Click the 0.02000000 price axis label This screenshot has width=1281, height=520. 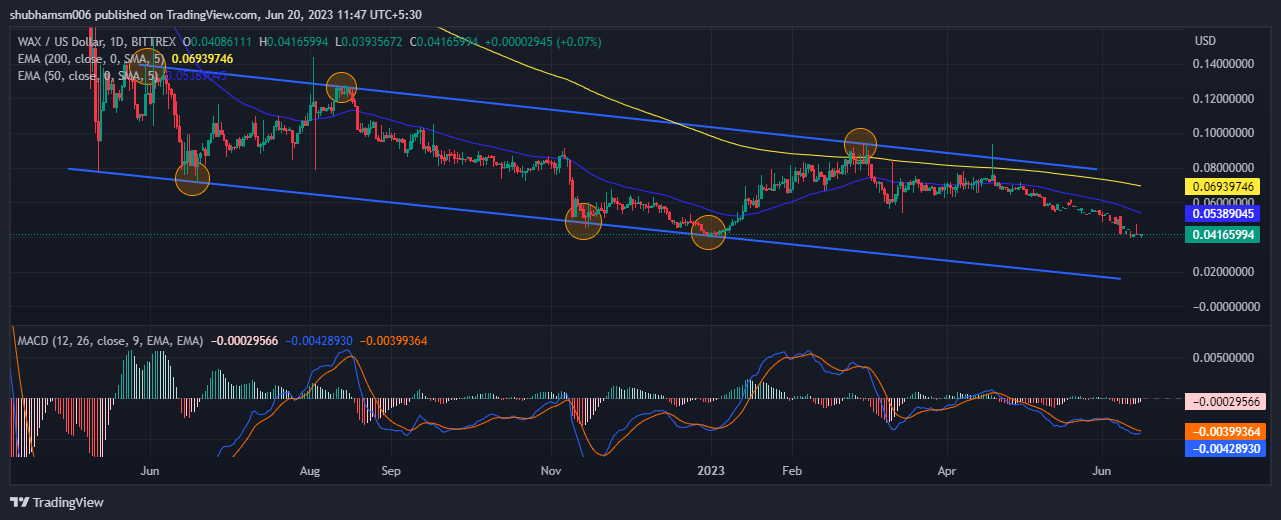pyautogui.click(x=1225, y=272)
